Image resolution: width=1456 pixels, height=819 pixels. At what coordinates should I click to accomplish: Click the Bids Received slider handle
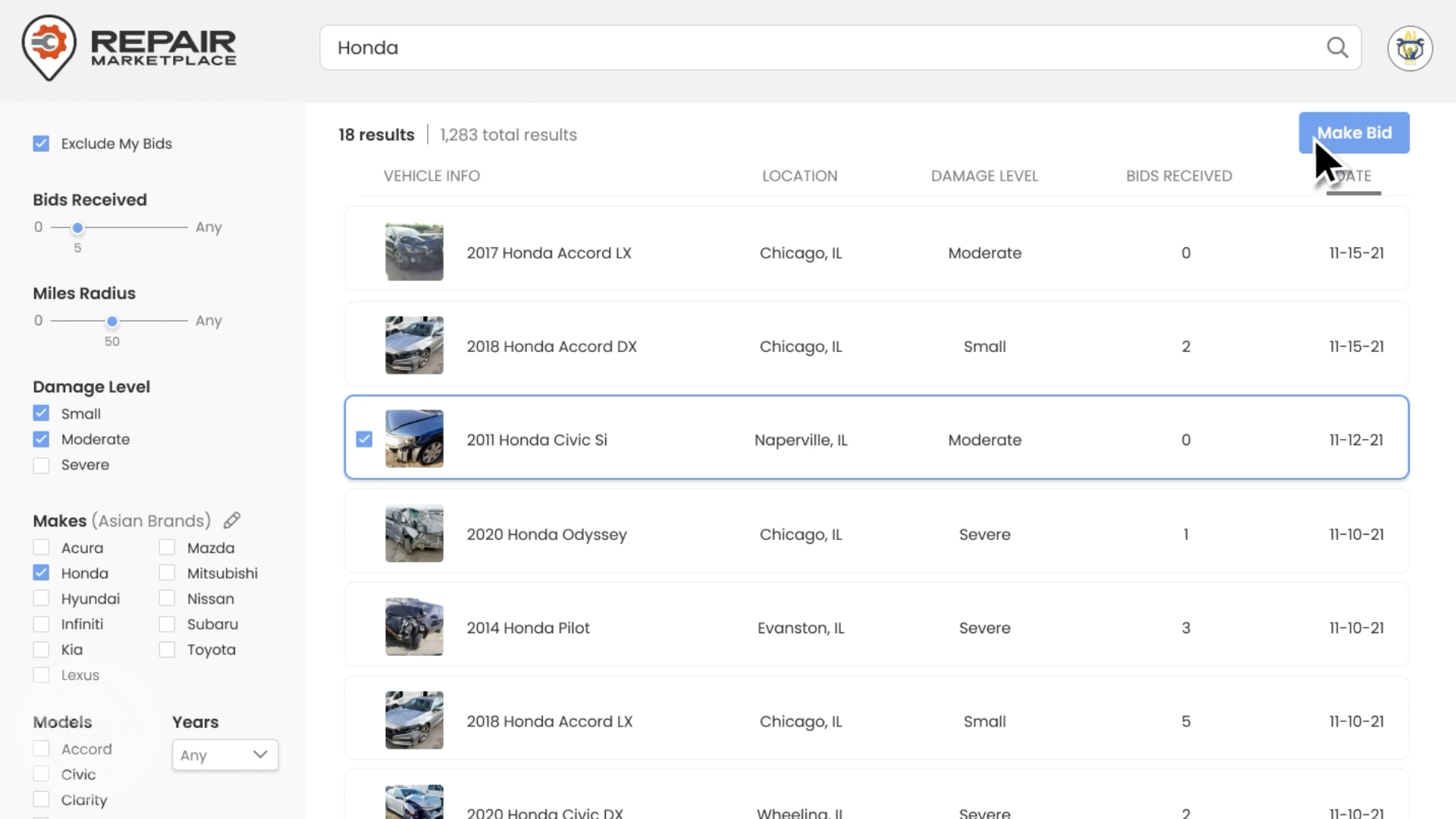point(77,227)
